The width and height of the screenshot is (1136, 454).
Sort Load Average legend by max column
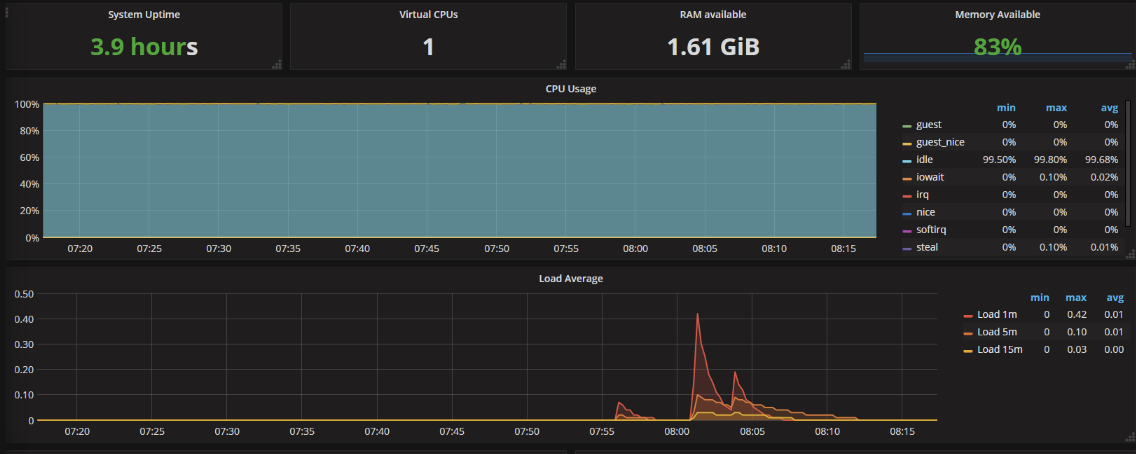coord(1075,298)
